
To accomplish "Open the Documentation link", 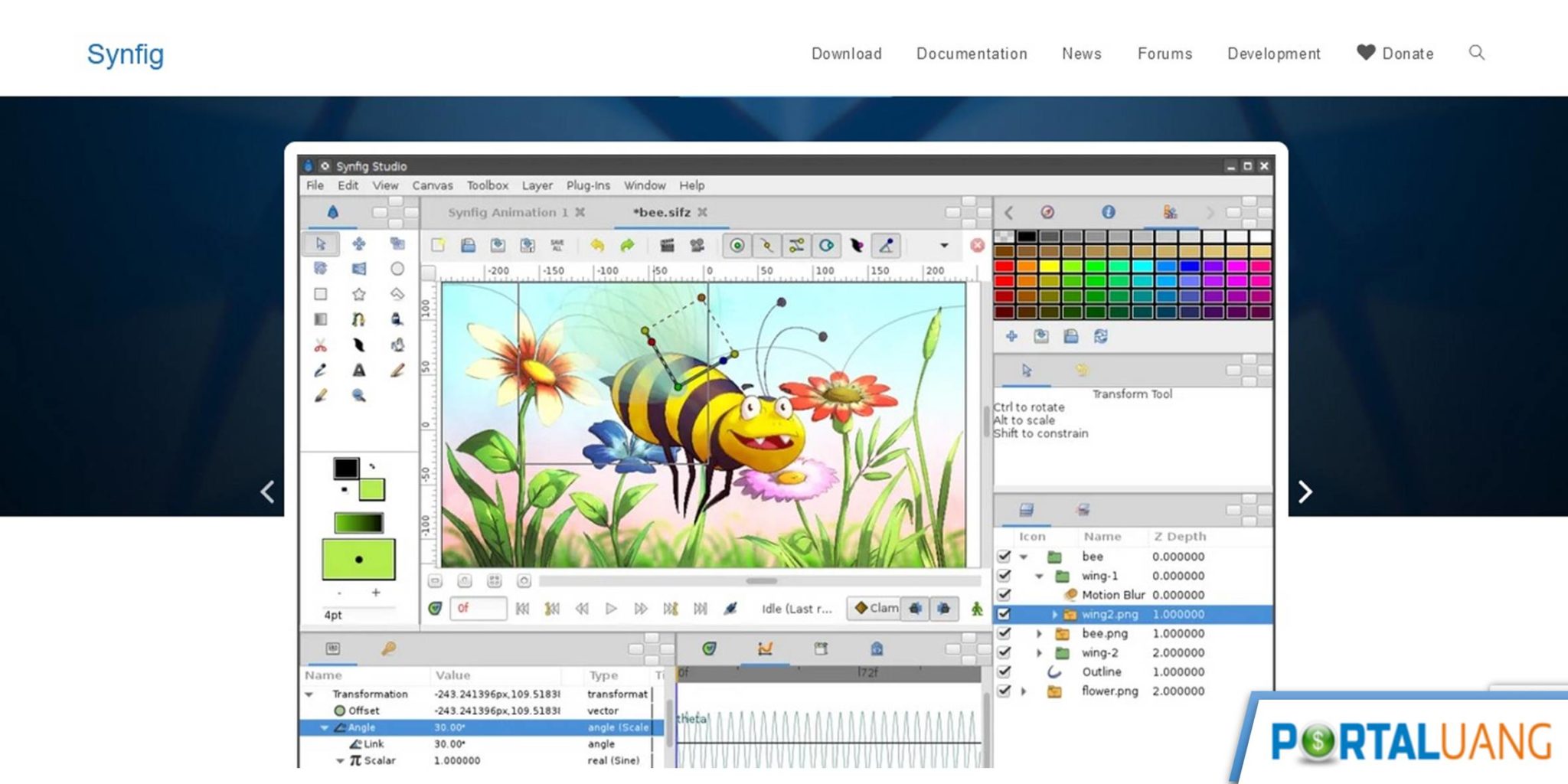I will 972,54.
